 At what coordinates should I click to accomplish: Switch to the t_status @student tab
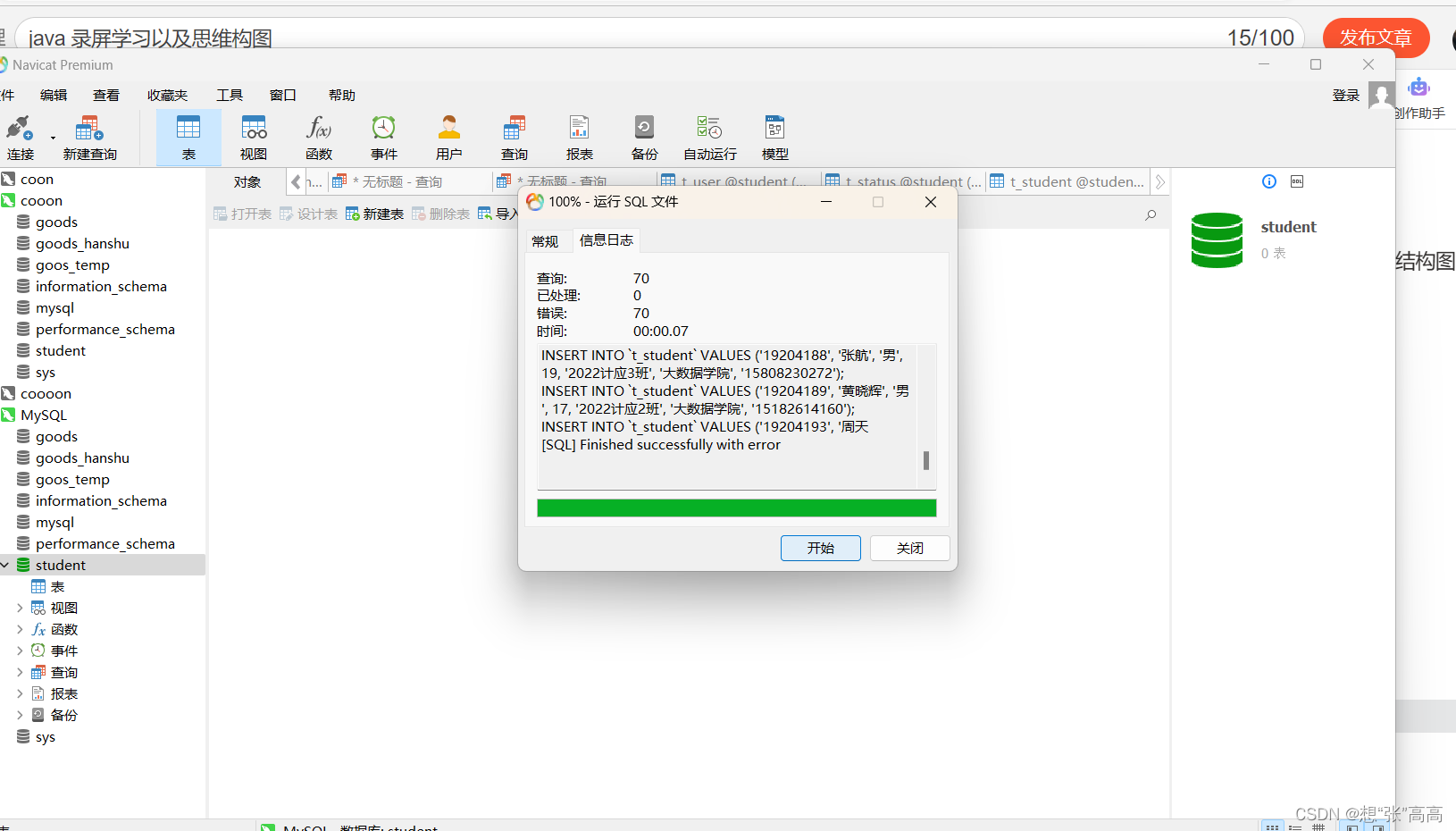point(903,181)
